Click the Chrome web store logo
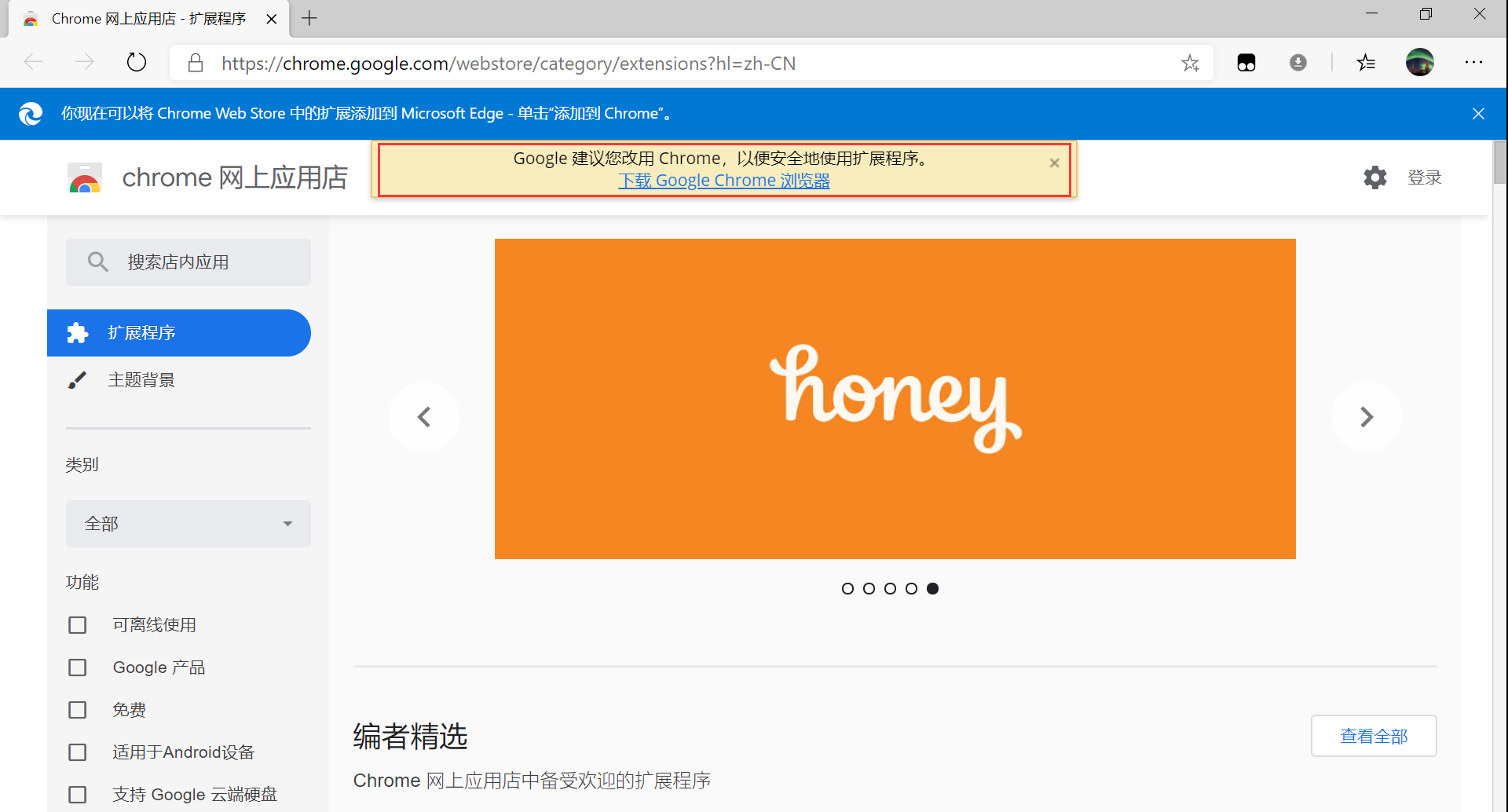Screen dimensions: 1508x812 pyautogui.click(x=85, y=178)
